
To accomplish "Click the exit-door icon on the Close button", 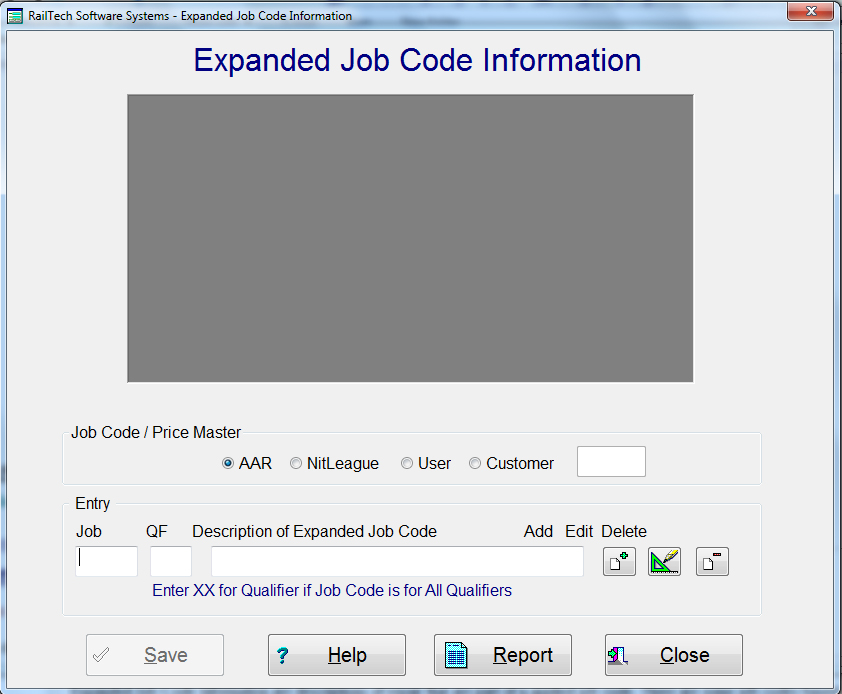I will (x=619, y=655).
